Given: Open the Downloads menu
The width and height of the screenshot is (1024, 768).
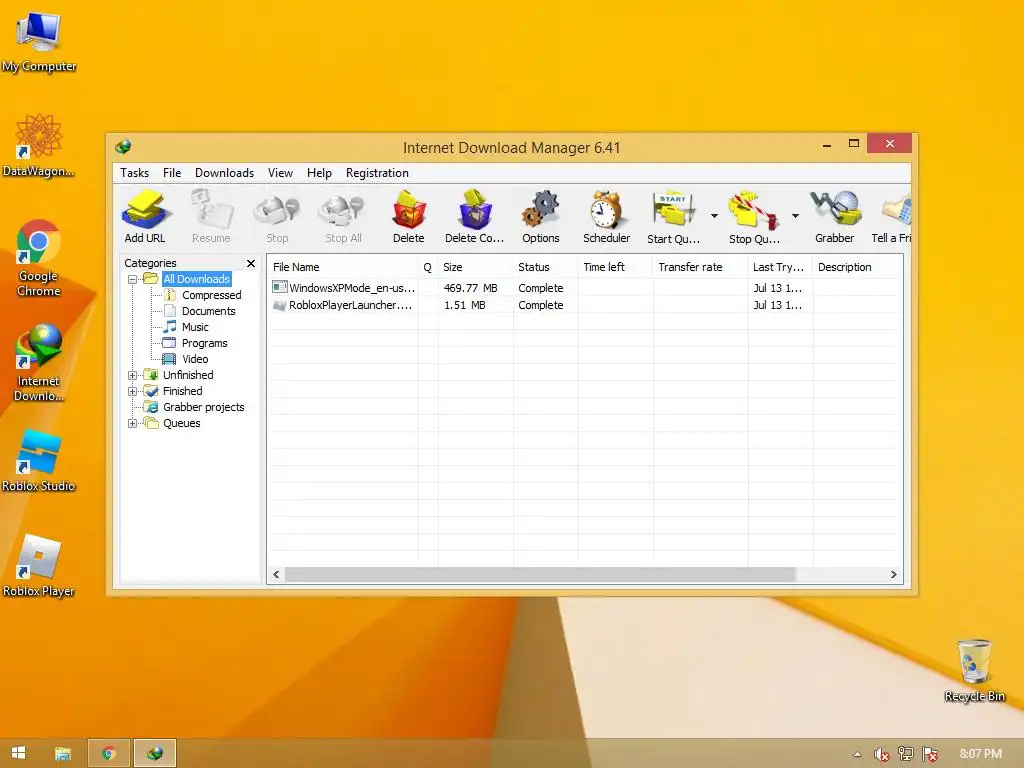Looking at the screenshot, I should [x=224, y=173].
